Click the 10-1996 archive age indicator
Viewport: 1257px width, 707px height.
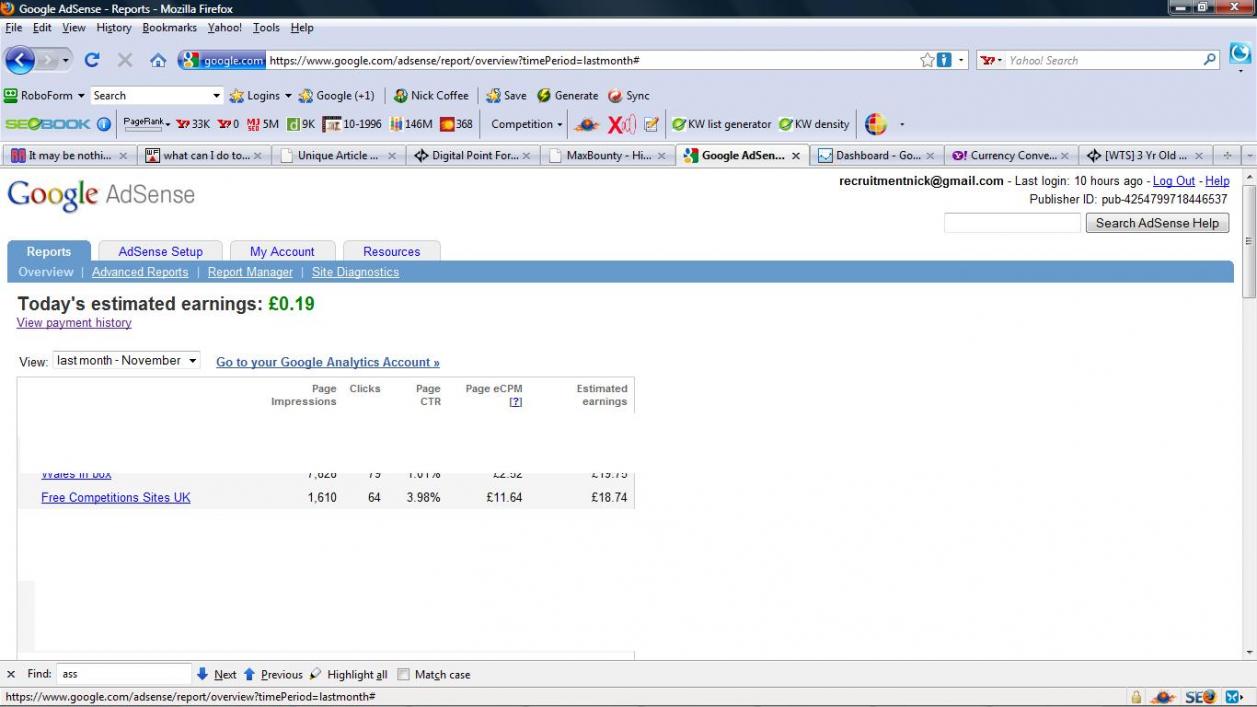[x=352, y=125]
